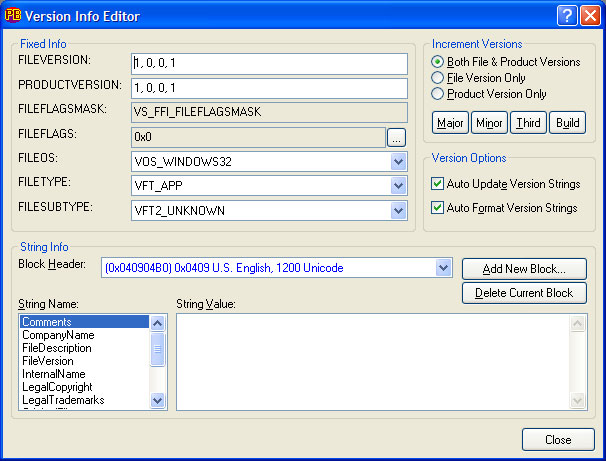The width and height of the screenshot is (606, 461).
Task: Click the Third increment button
Action: pos(527,123)
